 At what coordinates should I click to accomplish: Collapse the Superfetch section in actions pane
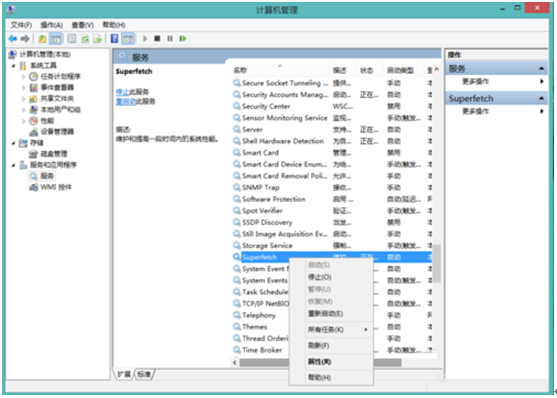[541, 98]
